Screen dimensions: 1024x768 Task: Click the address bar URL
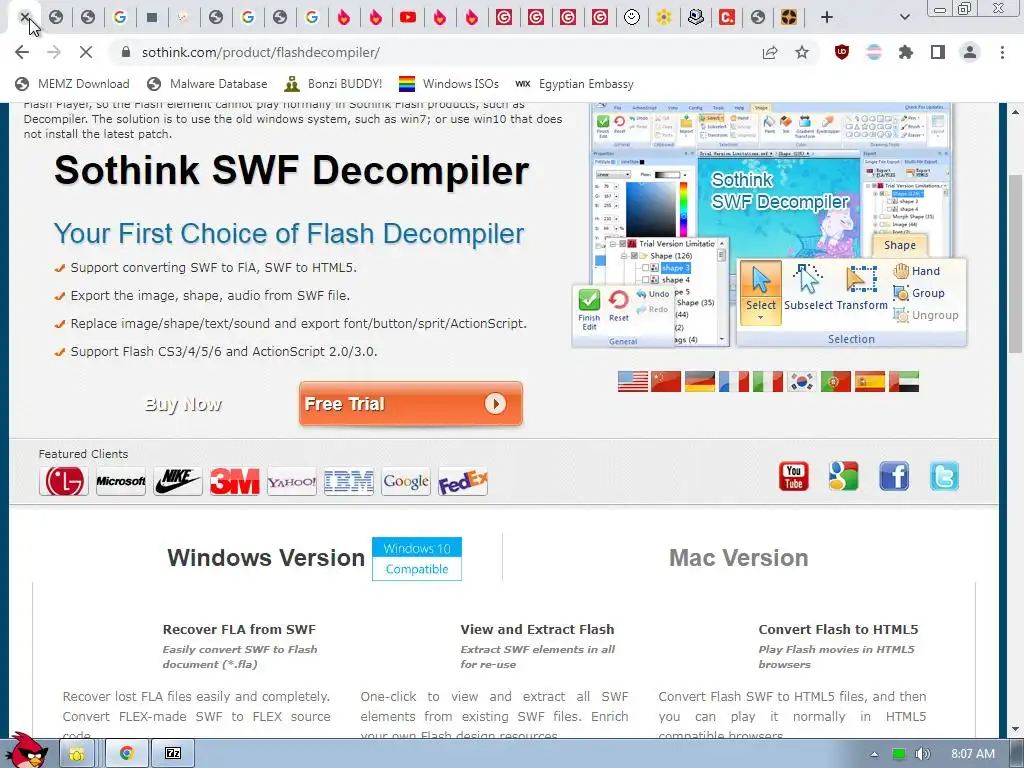pos(261,52)
